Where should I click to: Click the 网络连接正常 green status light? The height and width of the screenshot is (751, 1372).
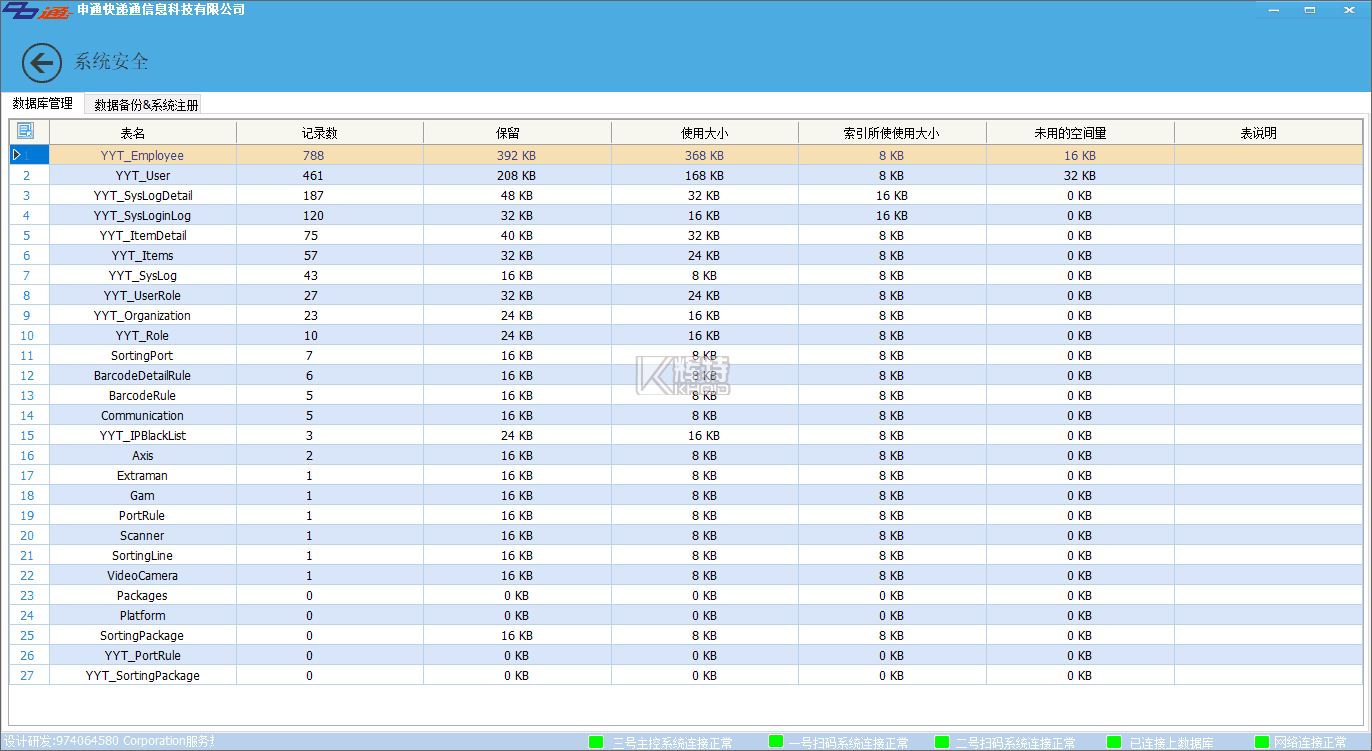[x=1261, y=741]
